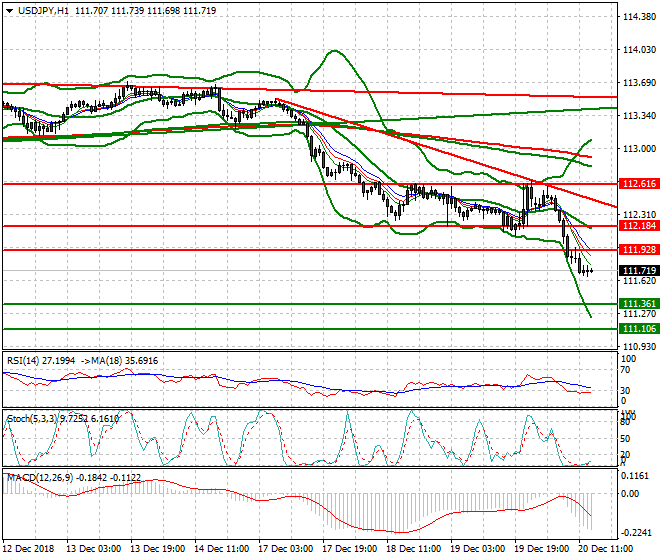This screenshot has height=560, width=660.
Task: Click the MACD(12,26,9) indicator label
Action: pyautogui.click(x=40, y=478)
